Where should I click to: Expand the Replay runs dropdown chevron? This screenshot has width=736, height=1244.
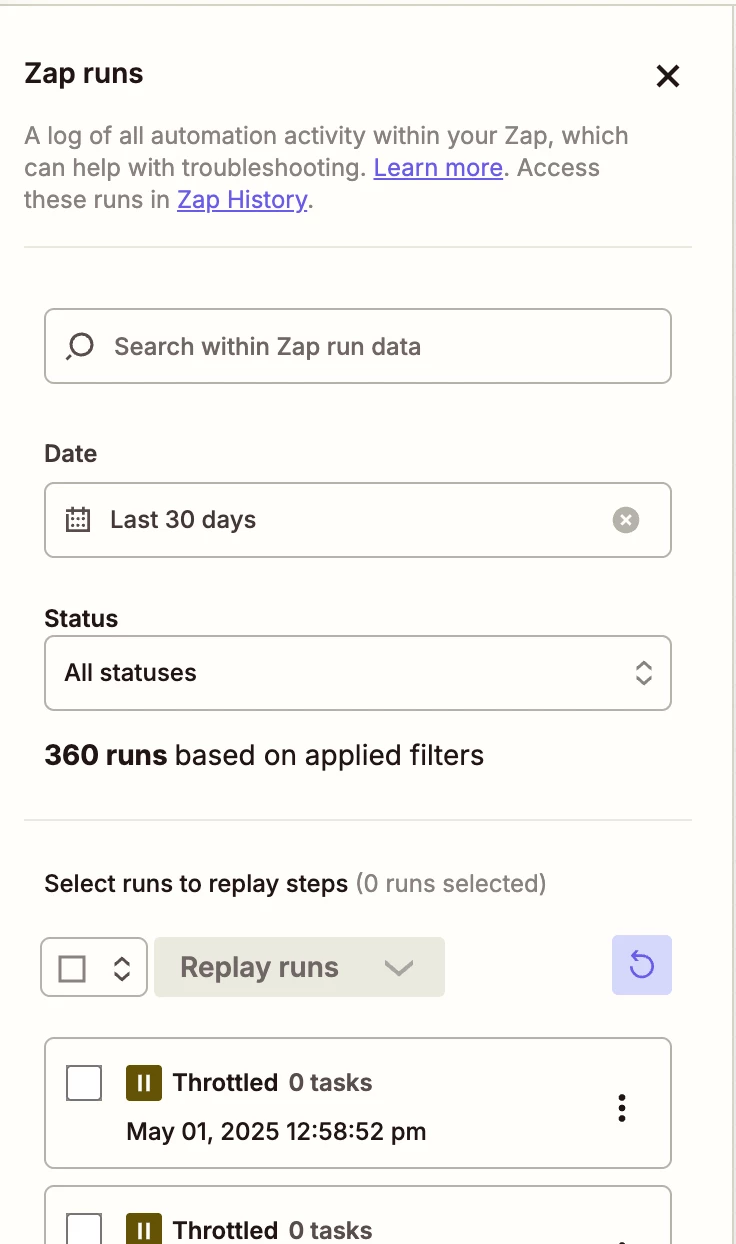pyautogui.click(x=399, y=968)
